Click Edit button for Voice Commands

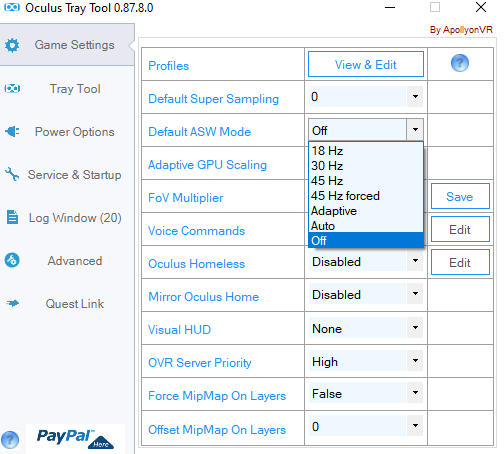point(460,229)
